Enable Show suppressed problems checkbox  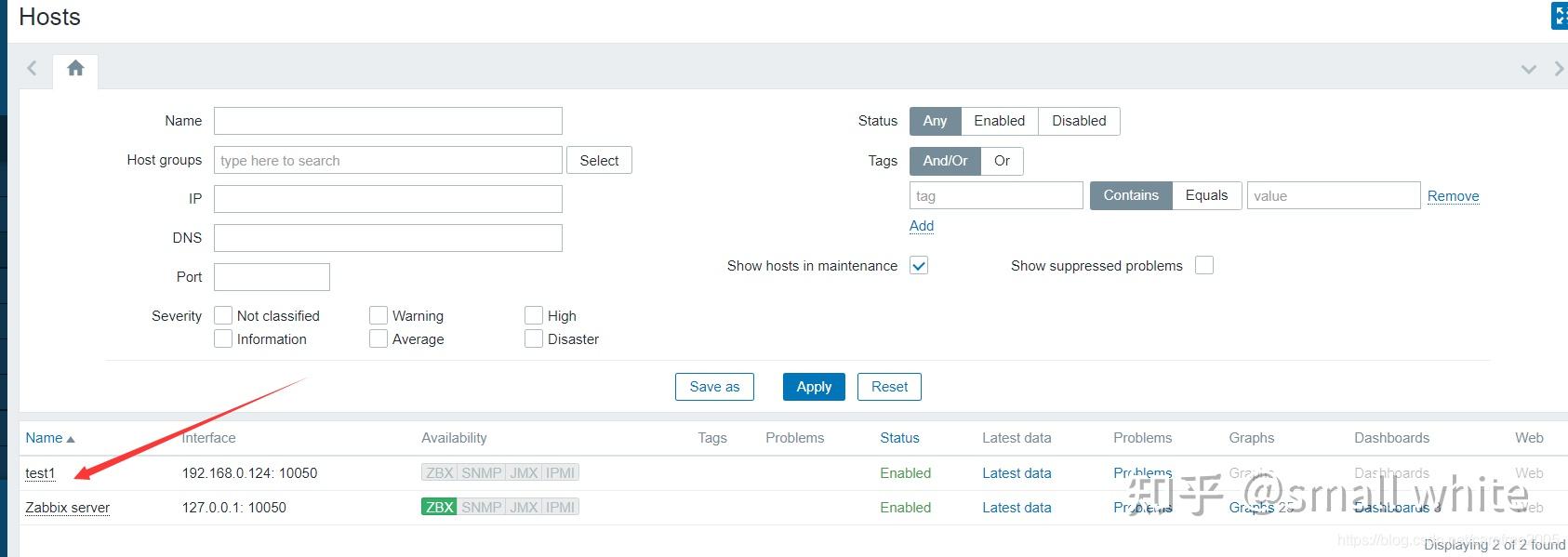pyautogui.click(x=1204, y=265)
